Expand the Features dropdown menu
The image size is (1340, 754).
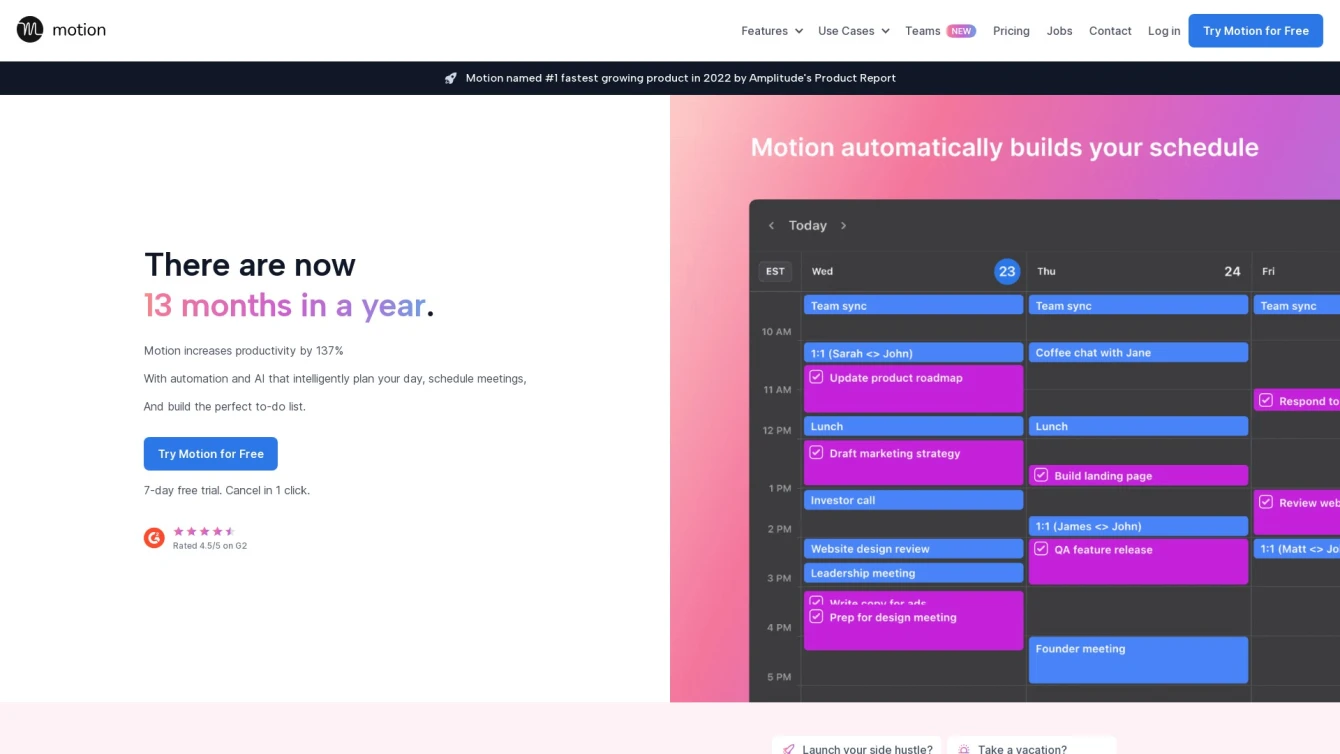tap(772, 31)
